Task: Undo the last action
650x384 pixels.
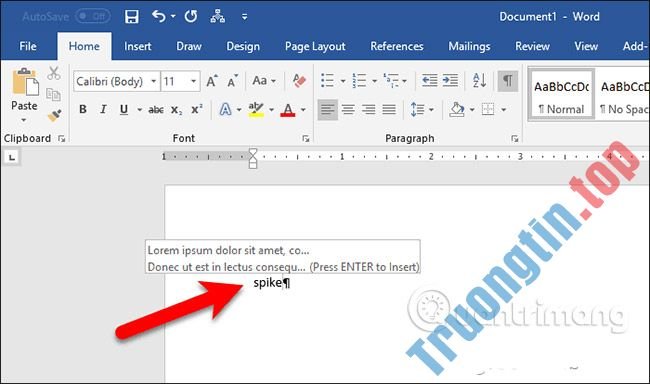Action: (x=159, y=17)
